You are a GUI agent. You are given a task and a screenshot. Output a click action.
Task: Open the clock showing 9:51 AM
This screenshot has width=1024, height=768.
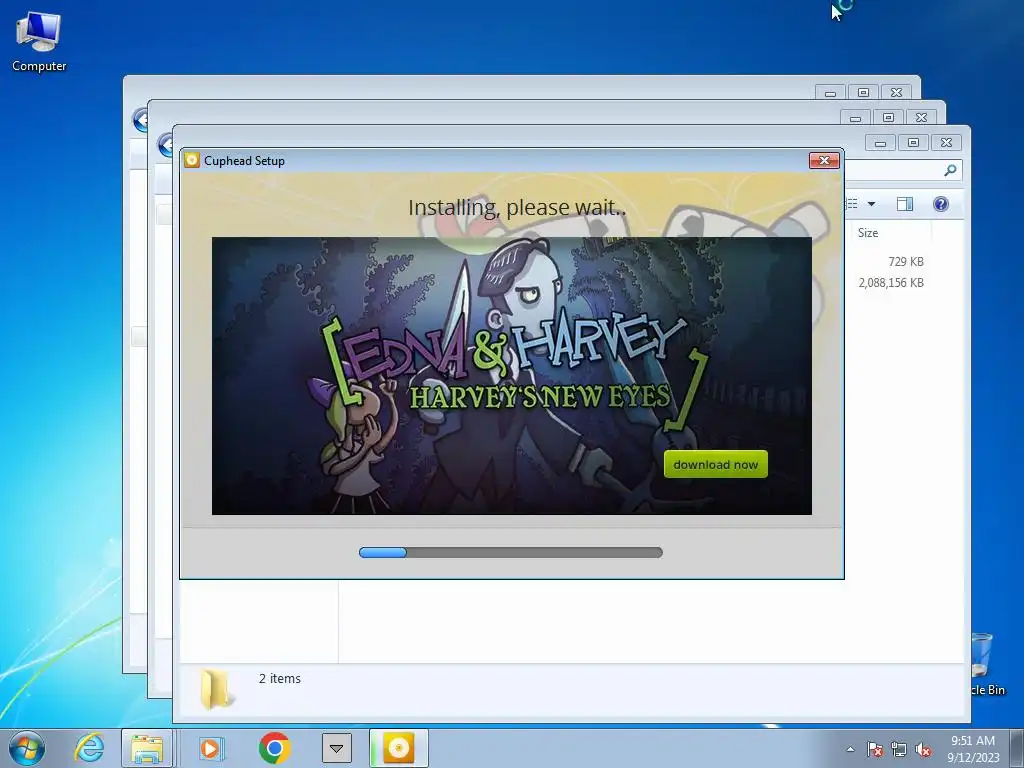coord(973,748)
